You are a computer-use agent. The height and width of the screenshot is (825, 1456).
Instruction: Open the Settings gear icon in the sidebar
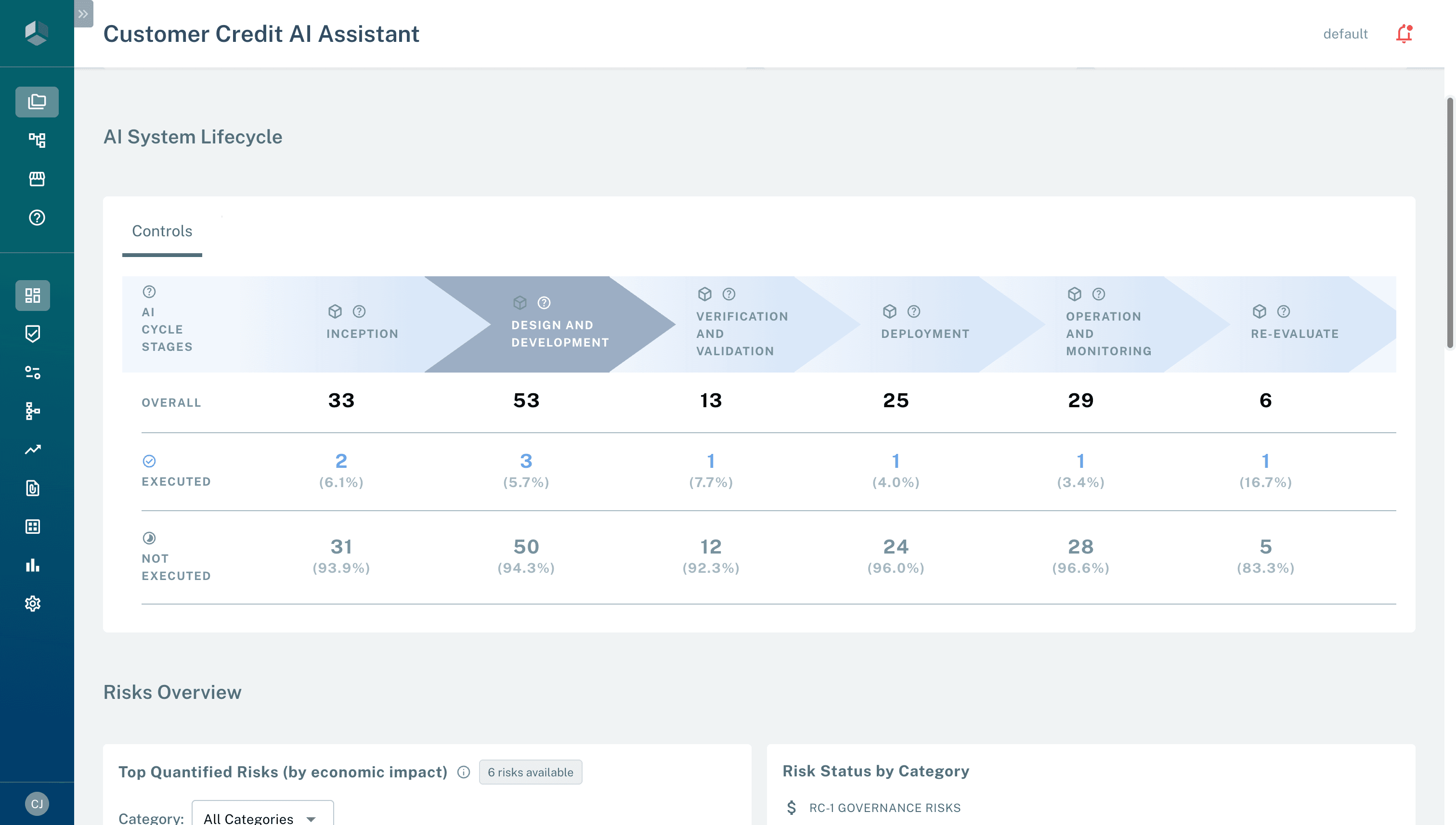click(x=32, y=604)
